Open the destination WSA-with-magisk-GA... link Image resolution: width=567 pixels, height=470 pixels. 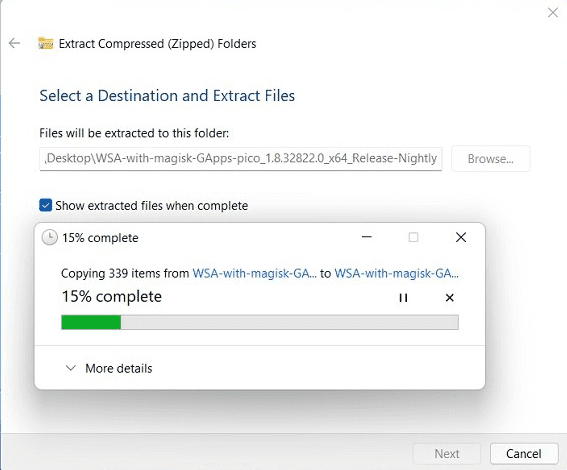396,273
